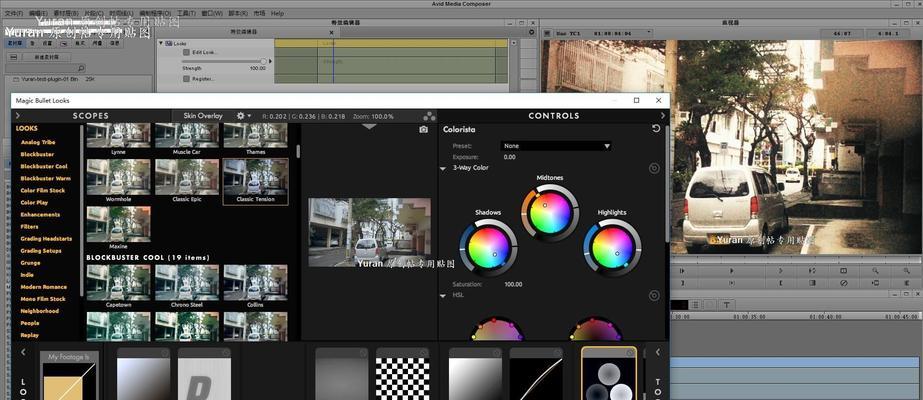The height and width of the screenshot is (400, 923).
Task: Open the Avid effect editor settings gear
Action: click(x=532, y=32)
